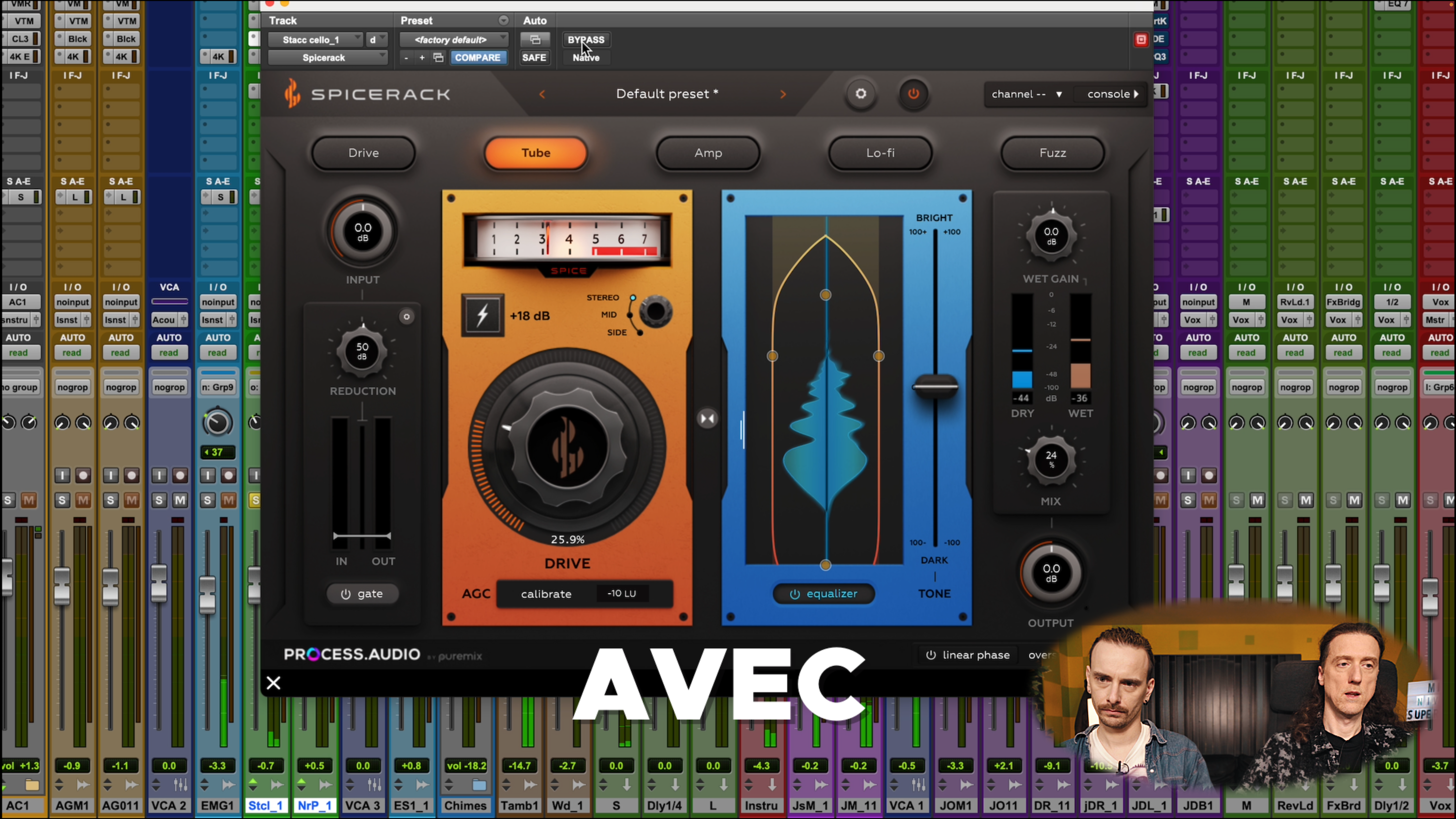Image resolution: width=1456 pixels, height=819 pixels.
Task: Open Spicerack settings gear icon
Action: [860, 94]
